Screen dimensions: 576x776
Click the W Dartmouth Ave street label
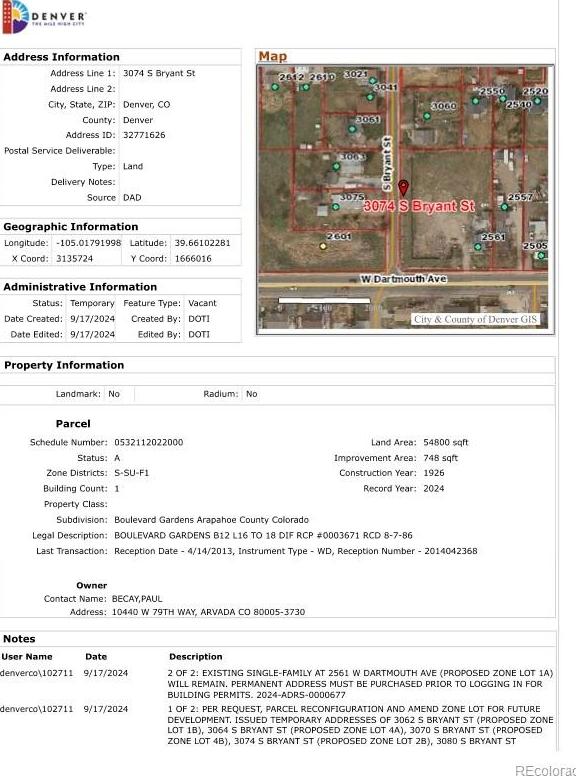(403, 279)
